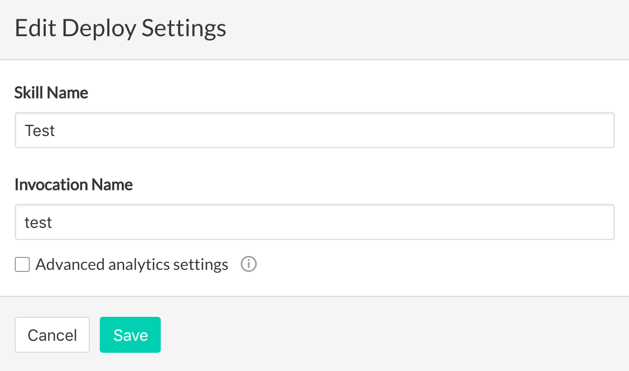This screenshot has width=629, height=371.
Task: Enable the Advanced analytics settings checkbox
Action: tap(22, 265)
